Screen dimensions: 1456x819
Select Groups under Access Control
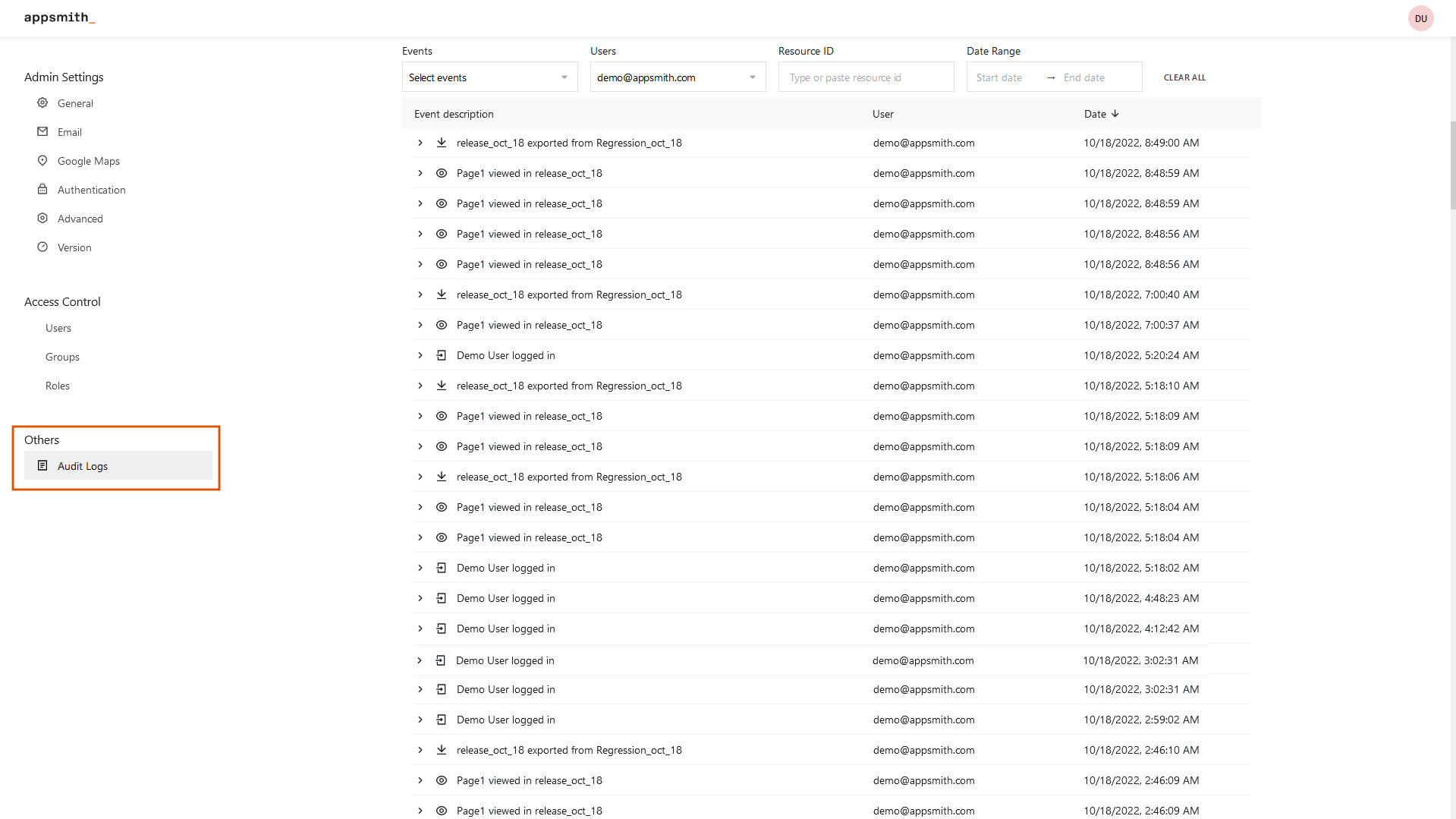click(61, 356)
